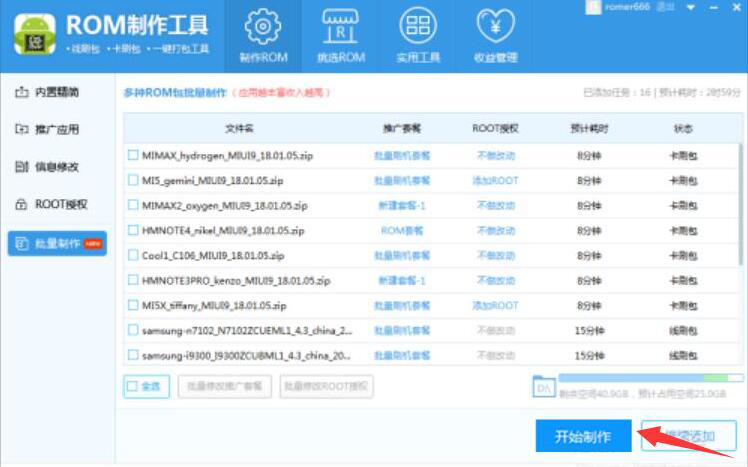Screen dimensions: 748x467
Task: Switch to the 挑选ROM tab
Action: click(341, 36)
